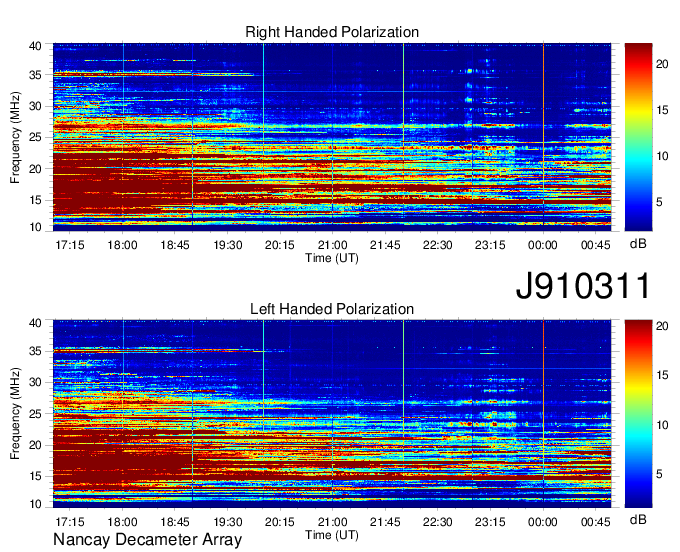Click 17:15 time tick on Right Handed plot
680x552 pixels.
pos(70,245)
